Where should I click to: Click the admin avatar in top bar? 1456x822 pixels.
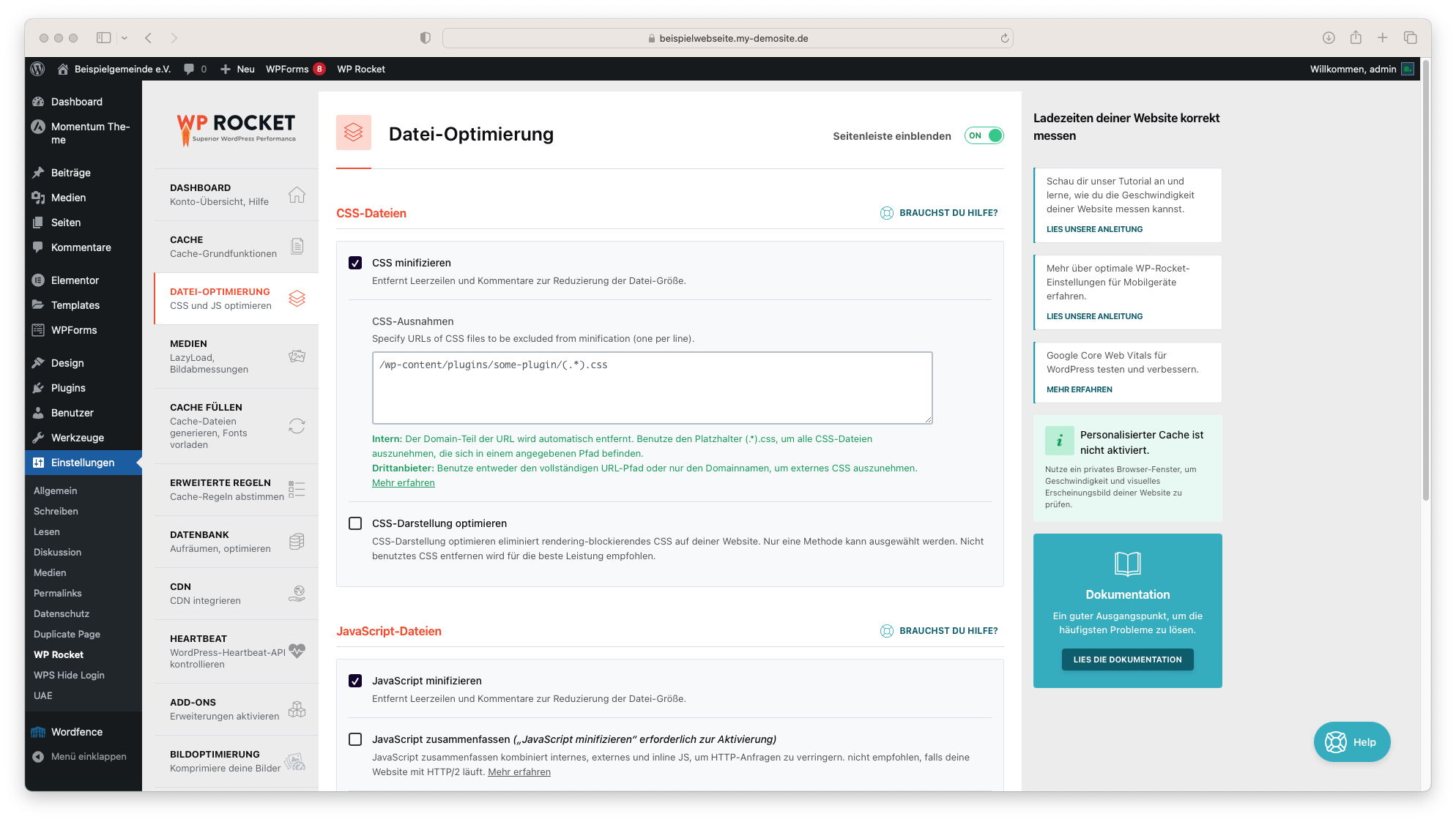1408,69
